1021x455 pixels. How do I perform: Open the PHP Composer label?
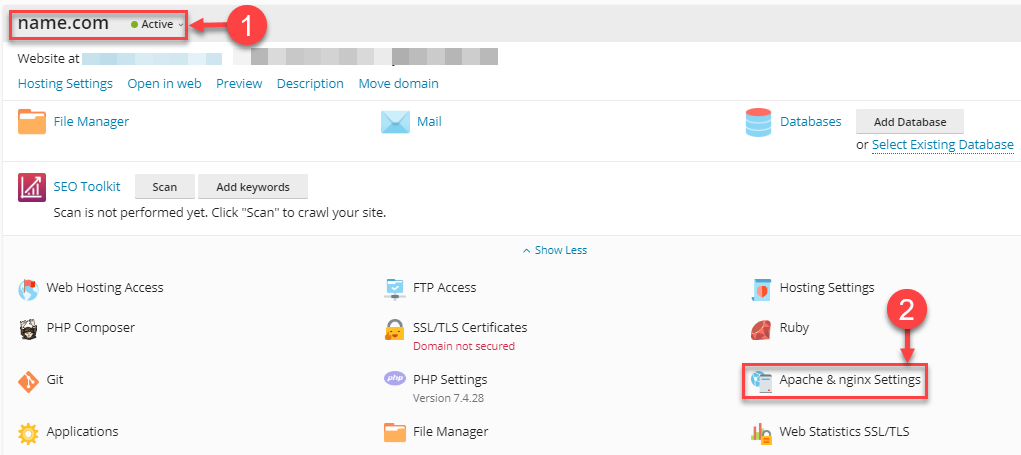tap(91, 327)
